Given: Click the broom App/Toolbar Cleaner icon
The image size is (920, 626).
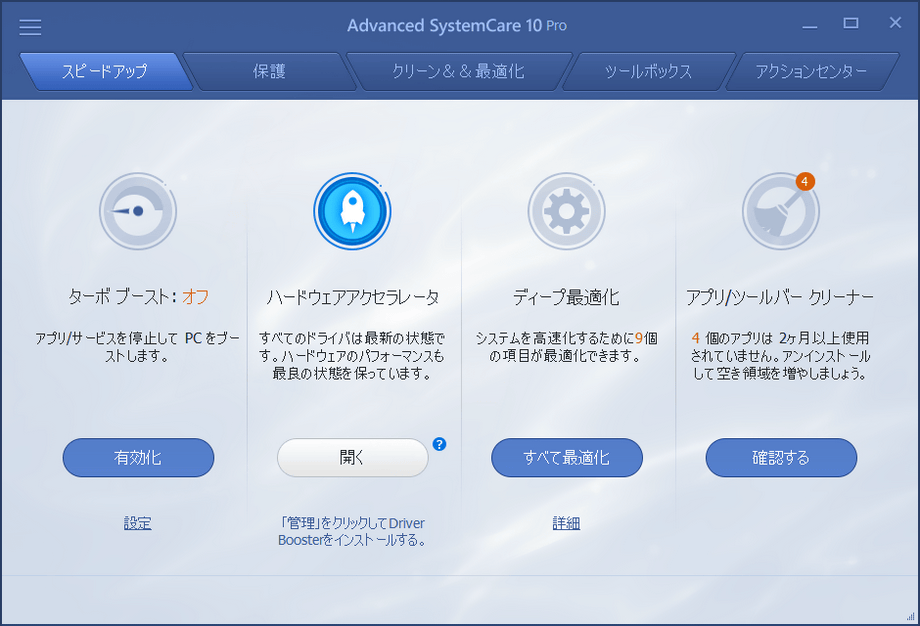Looking at the screenshot, I should pyautogui.click(x=780, y=211).
